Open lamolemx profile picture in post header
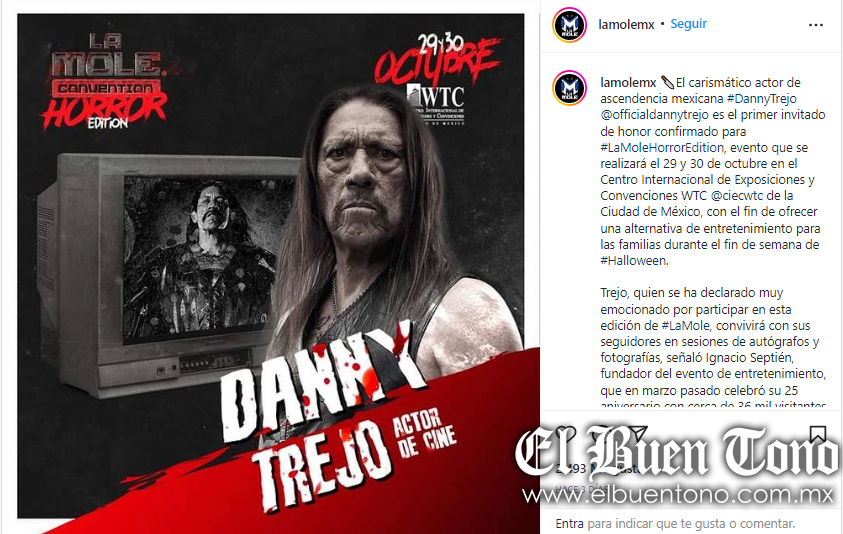843x534 pixels. (x=569, y=25)
